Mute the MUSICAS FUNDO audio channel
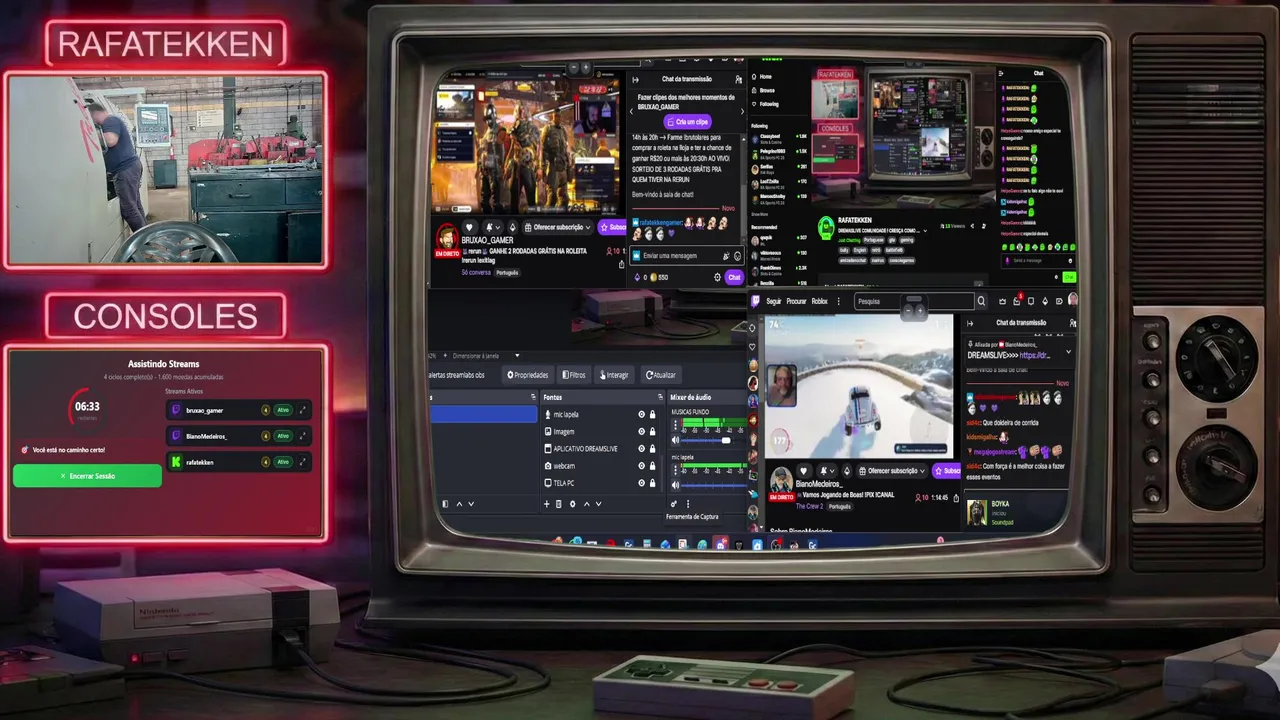The width and height of the screenshot is (1280, 720). [675, 440]
